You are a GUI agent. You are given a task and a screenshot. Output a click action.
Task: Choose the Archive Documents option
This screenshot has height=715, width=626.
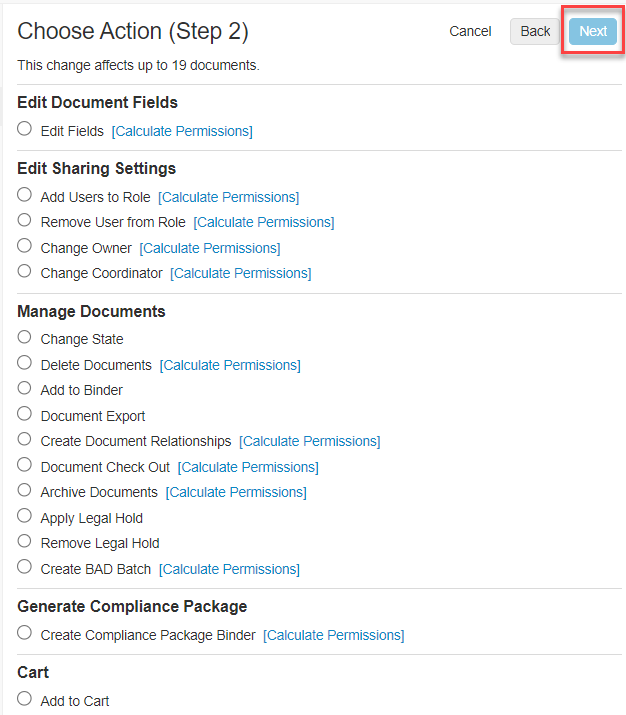point(25,490)
